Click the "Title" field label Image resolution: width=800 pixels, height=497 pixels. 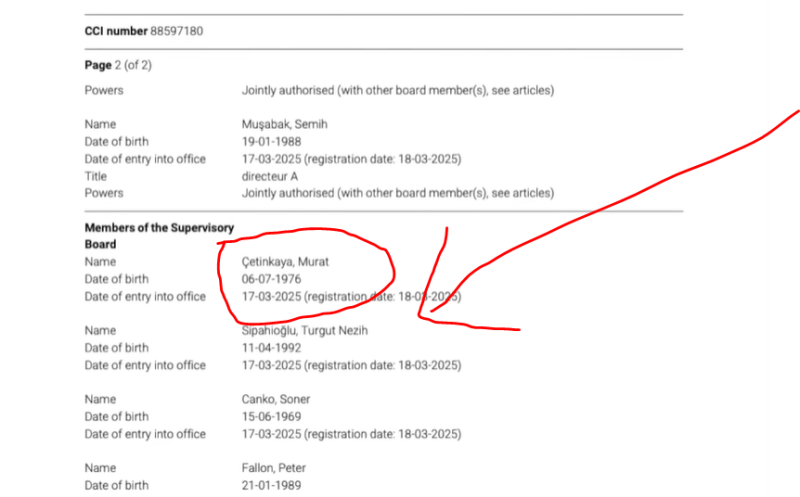95,175
